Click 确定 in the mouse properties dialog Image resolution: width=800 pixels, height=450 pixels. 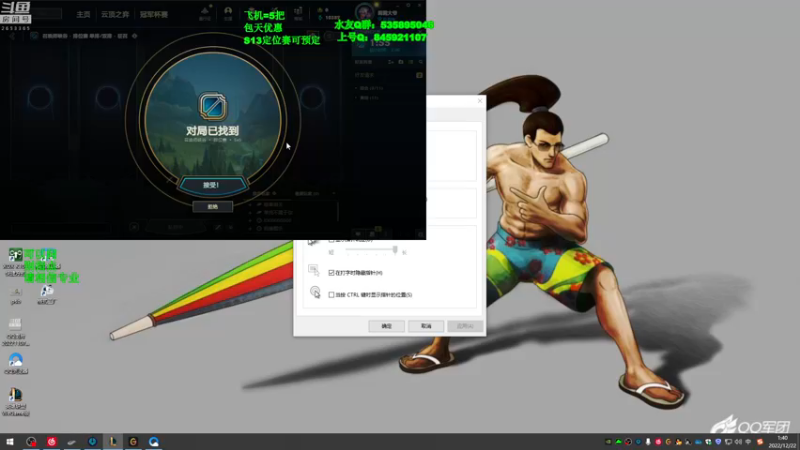[386, 326]
